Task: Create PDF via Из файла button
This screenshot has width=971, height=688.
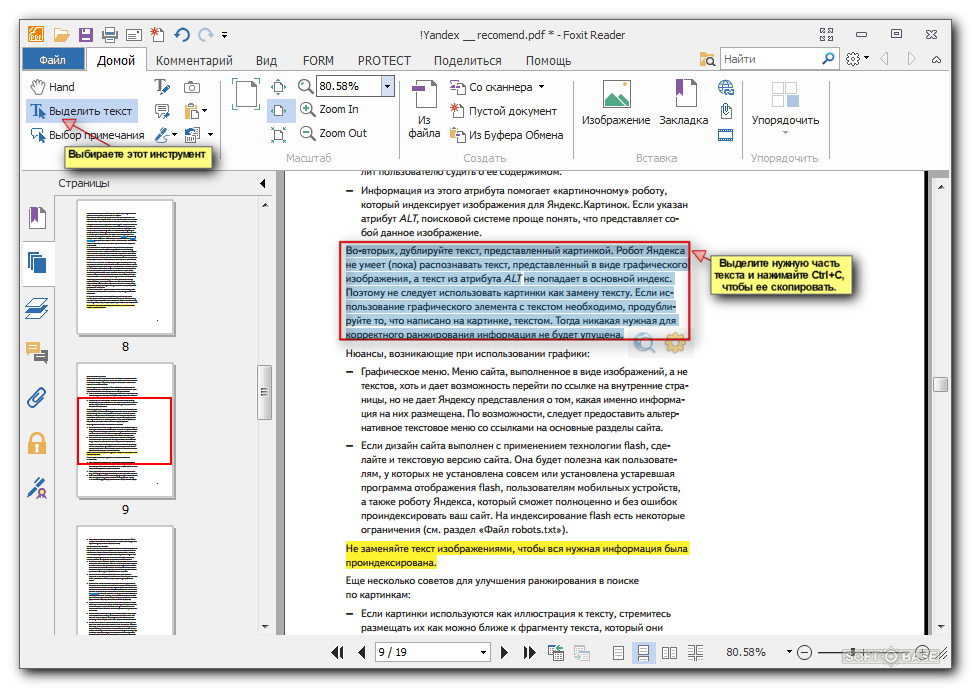Action: [424, 110]
